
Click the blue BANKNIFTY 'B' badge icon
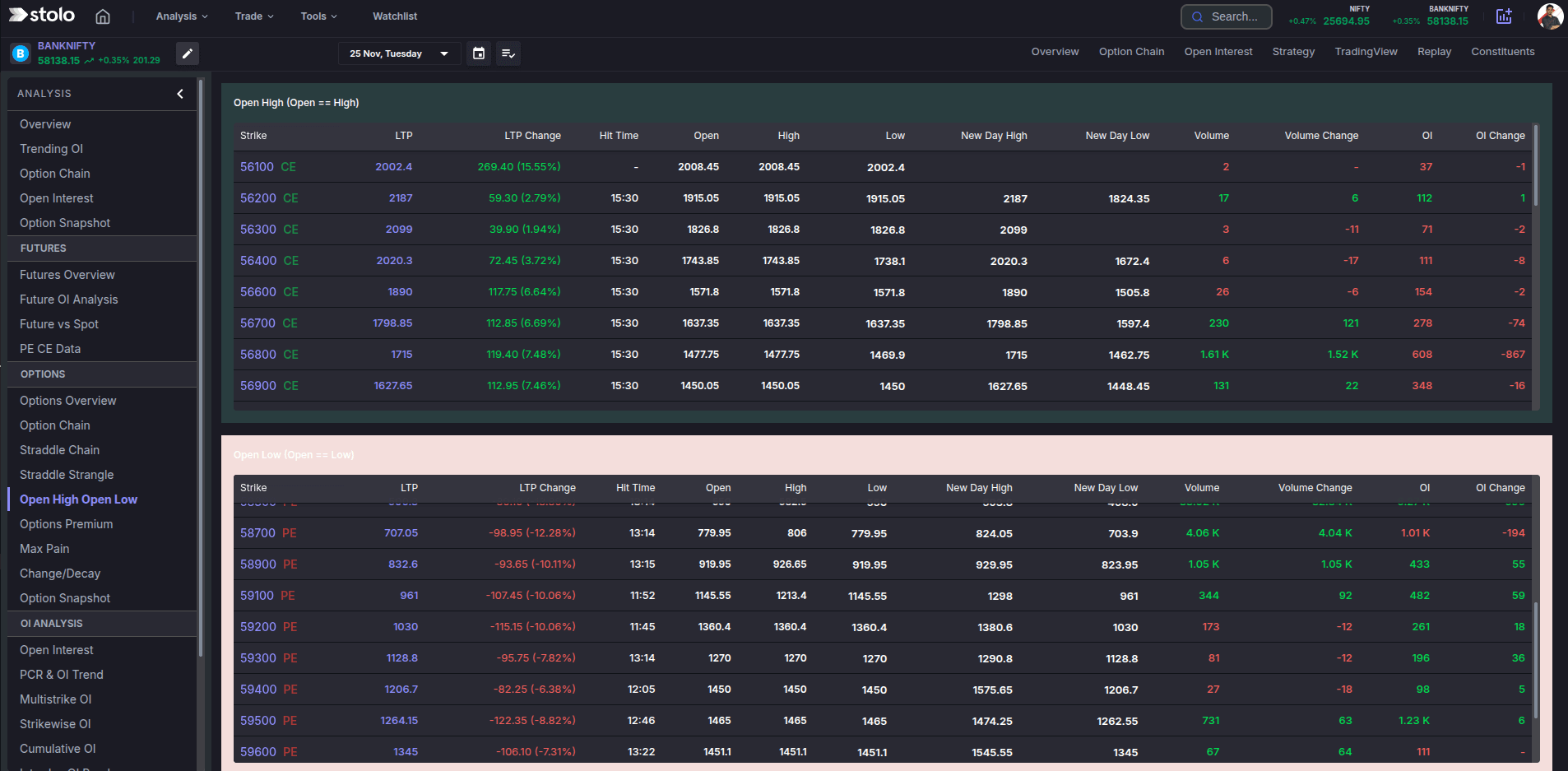pos(21,53)
